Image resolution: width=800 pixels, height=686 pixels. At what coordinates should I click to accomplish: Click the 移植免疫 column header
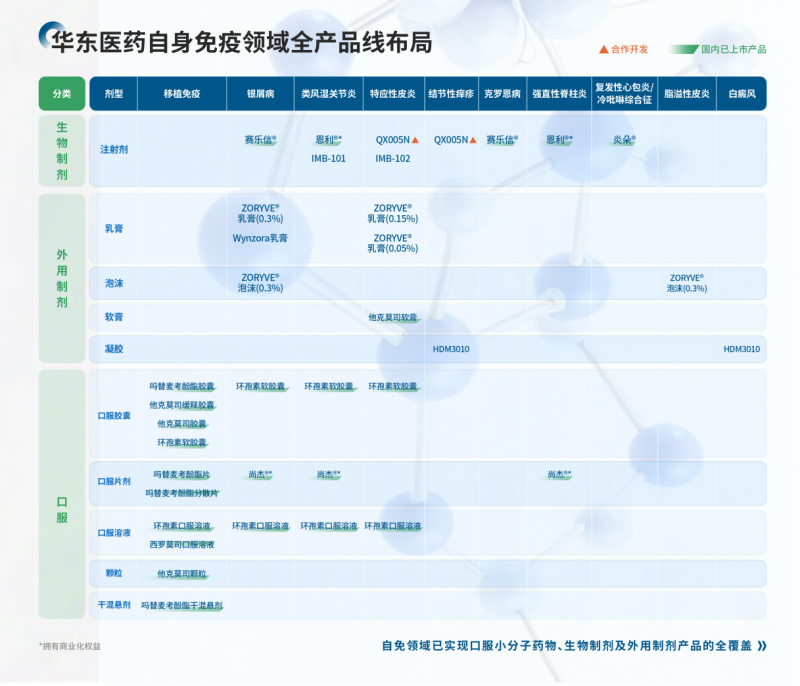coord(182,94)
